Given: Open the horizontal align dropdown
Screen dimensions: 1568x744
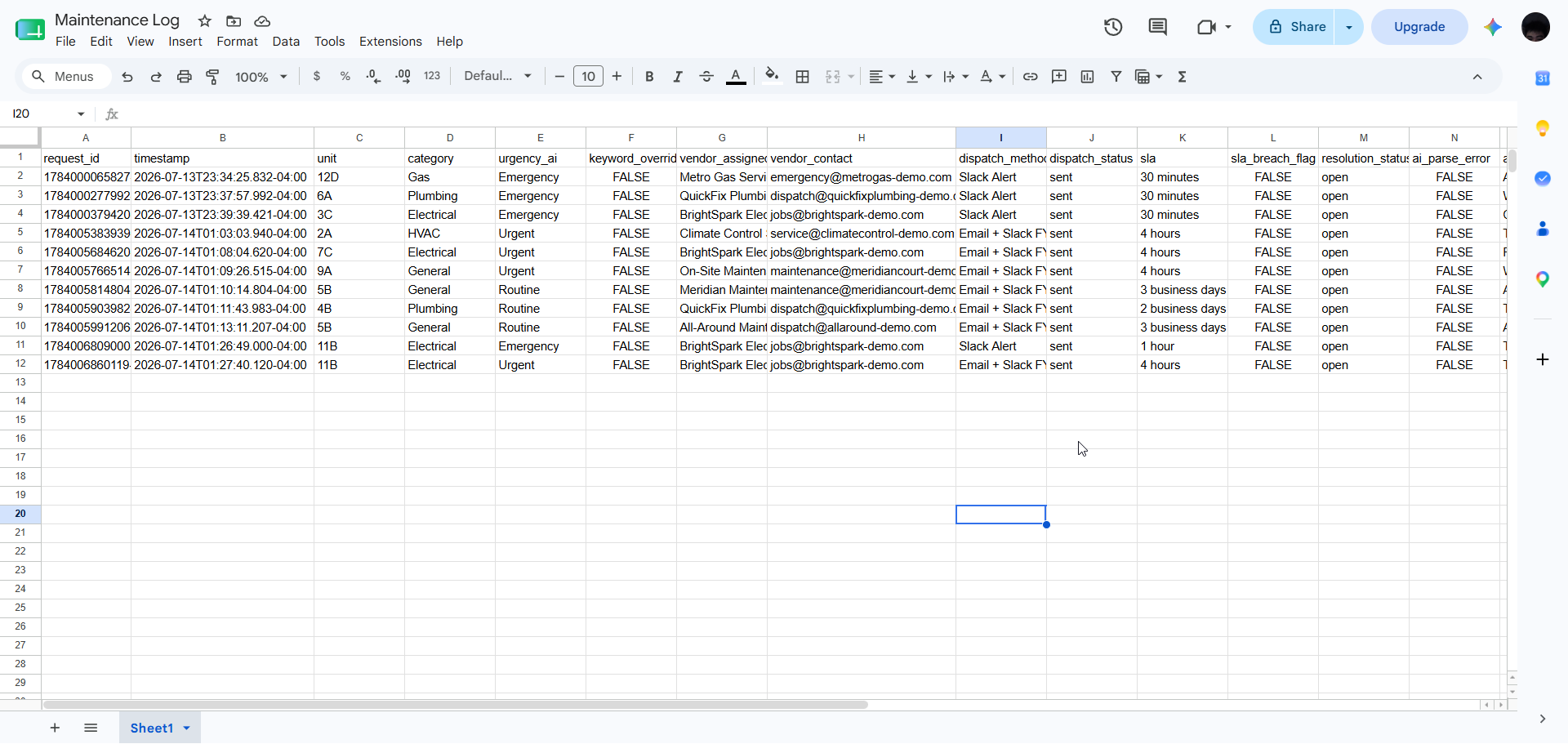Looking at the screenshot, I should [x=881, y=77].
